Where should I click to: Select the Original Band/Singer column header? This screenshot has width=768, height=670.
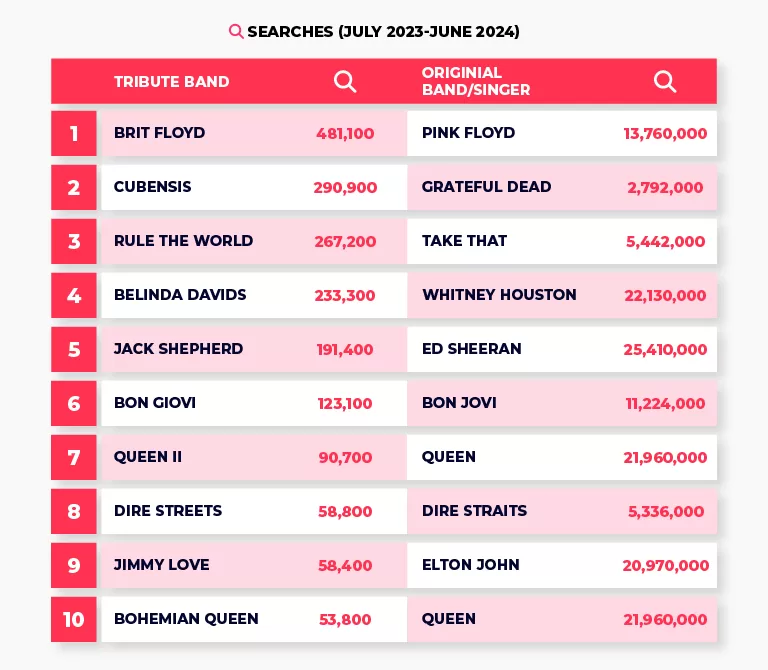(x=476, y=82)
